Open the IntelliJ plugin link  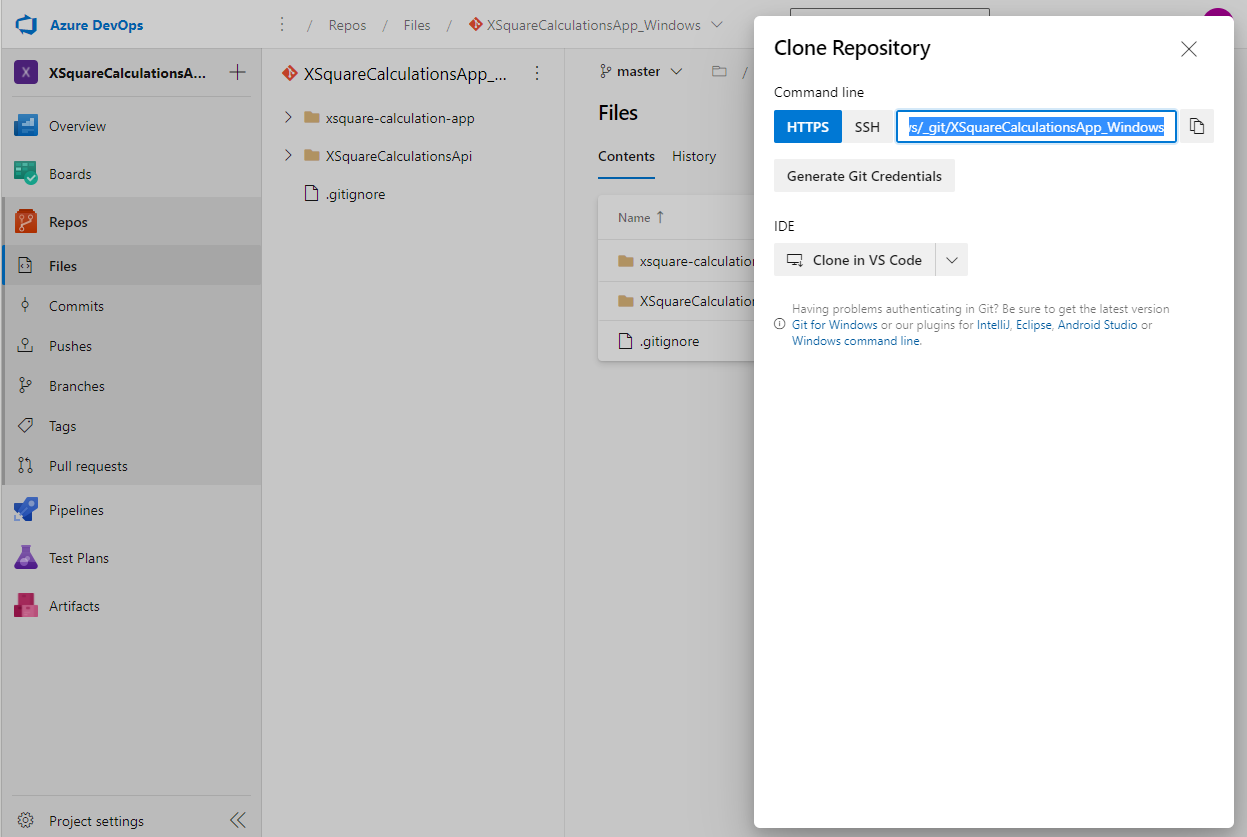[993, 325]
